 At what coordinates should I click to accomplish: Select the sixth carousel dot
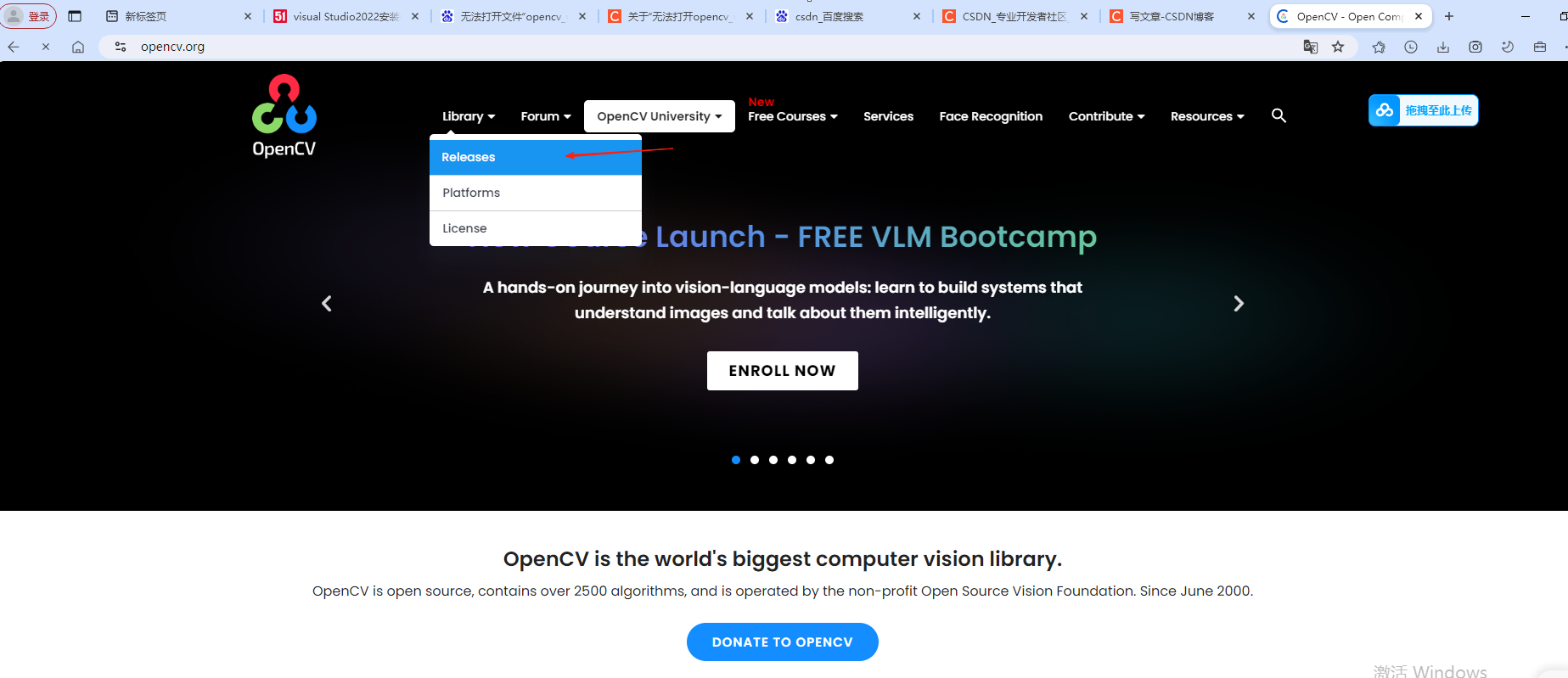coord(829,460)
